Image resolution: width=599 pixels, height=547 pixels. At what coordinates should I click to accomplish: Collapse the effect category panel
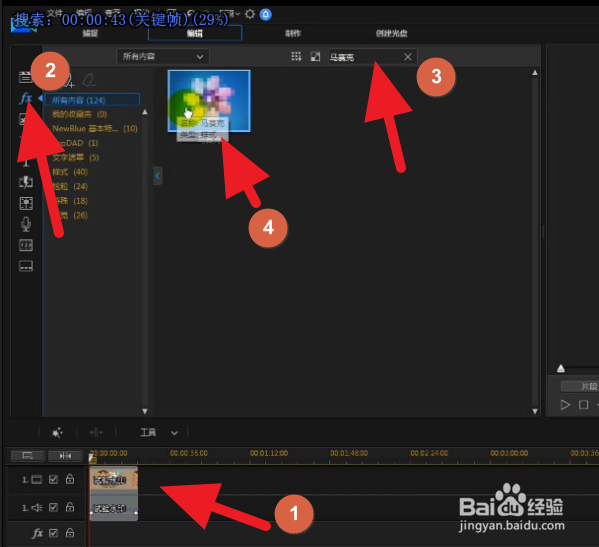[158, 176]
